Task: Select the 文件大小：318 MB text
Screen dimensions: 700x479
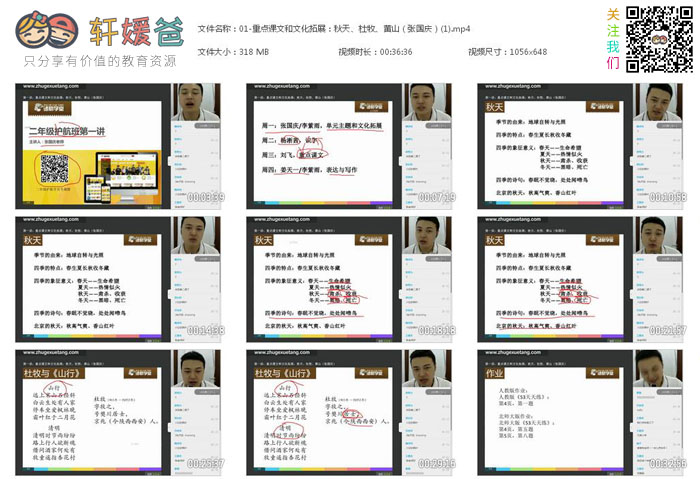Action: tap(233, 52)
